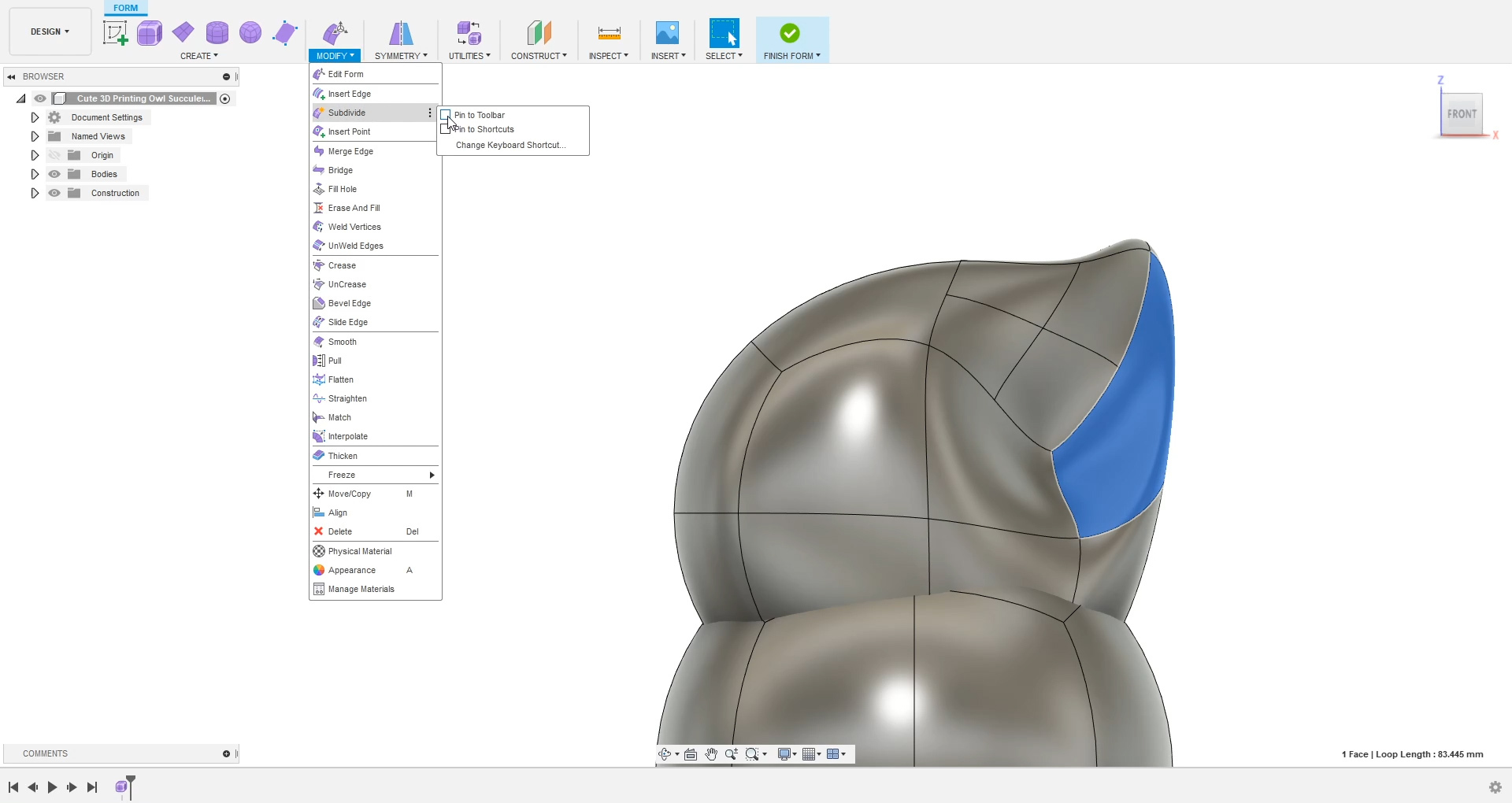Screen dimensions: 1512x803
Task: Expand the Construction folder
Action: 35,193
